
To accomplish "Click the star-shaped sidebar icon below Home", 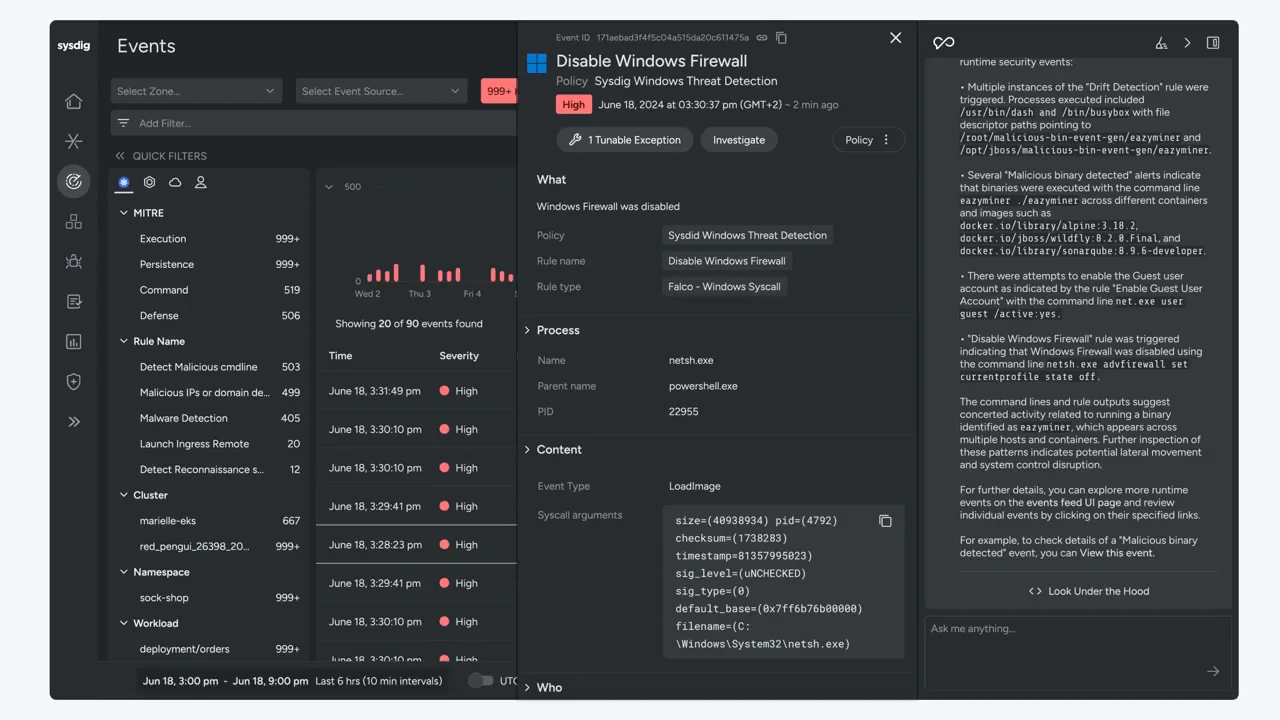I will (x=73, y=141).
